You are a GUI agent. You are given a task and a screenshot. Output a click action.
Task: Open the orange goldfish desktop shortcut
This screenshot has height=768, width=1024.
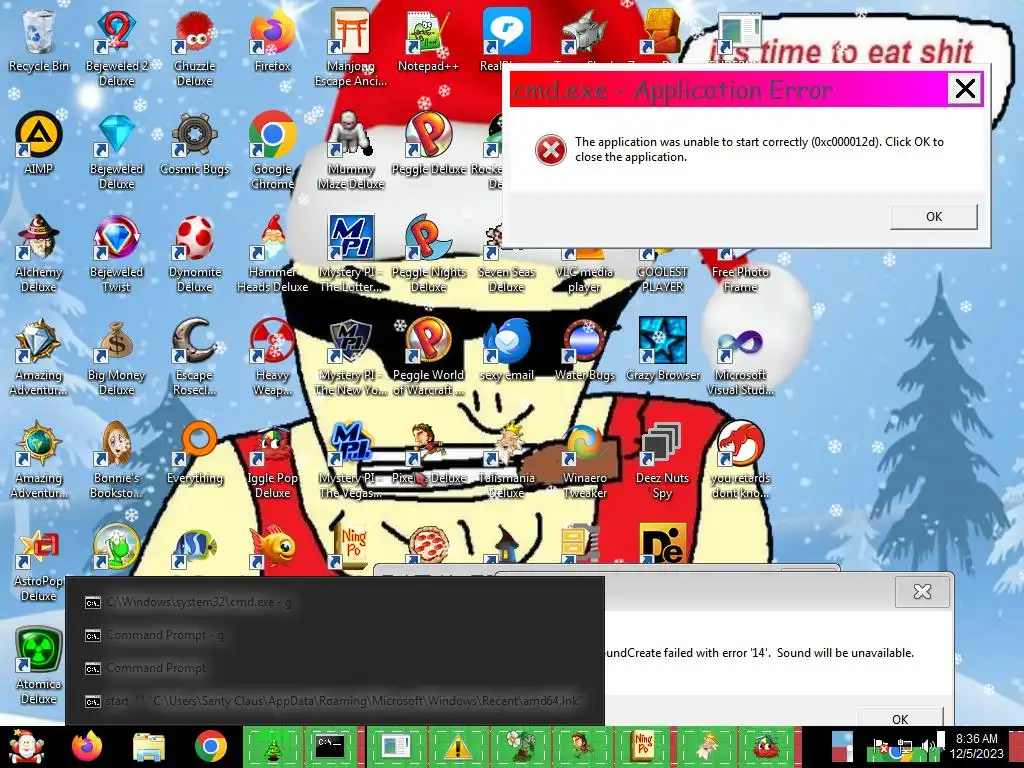[x=272, y=546]
